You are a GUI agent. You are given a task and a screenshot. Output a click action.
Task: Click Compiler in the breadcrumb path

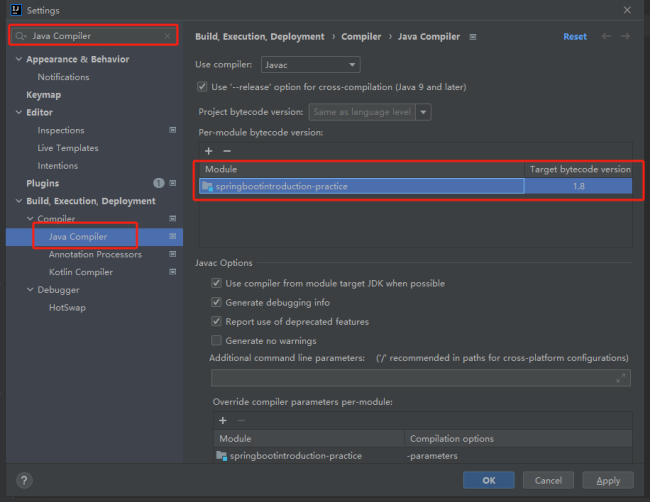click(x=361, y=36)
